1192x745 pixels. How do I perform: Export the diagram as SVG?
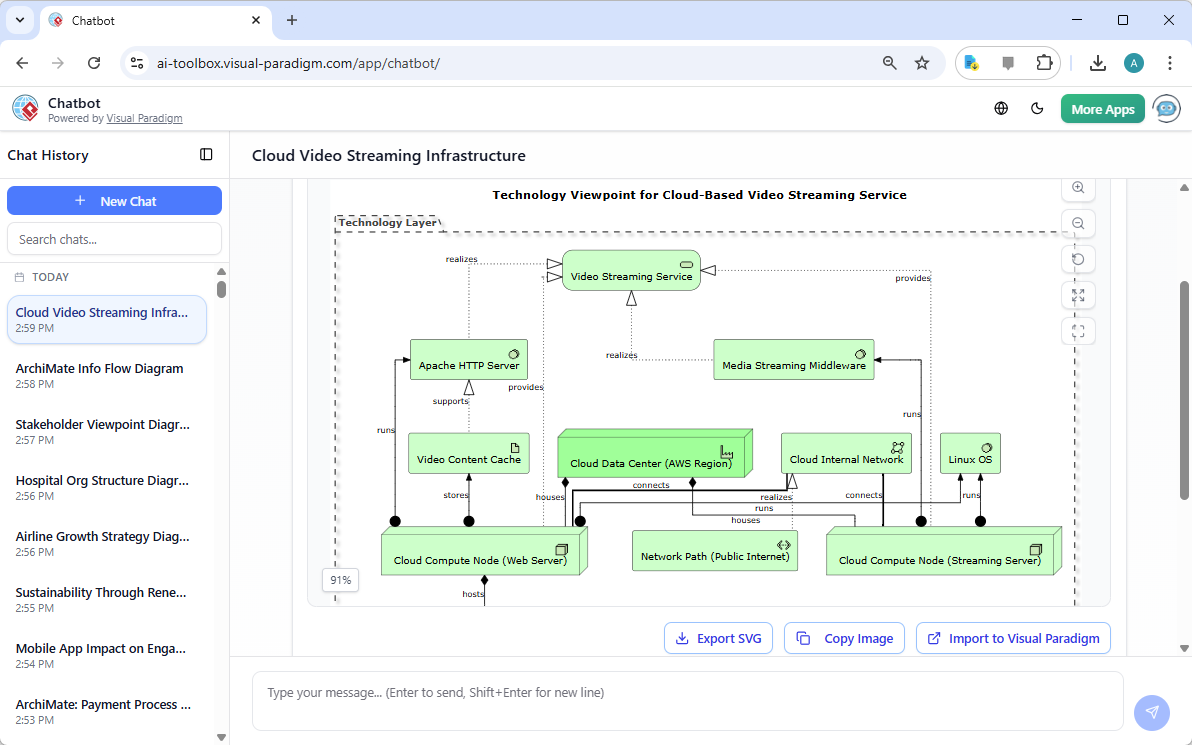point(718,637)
